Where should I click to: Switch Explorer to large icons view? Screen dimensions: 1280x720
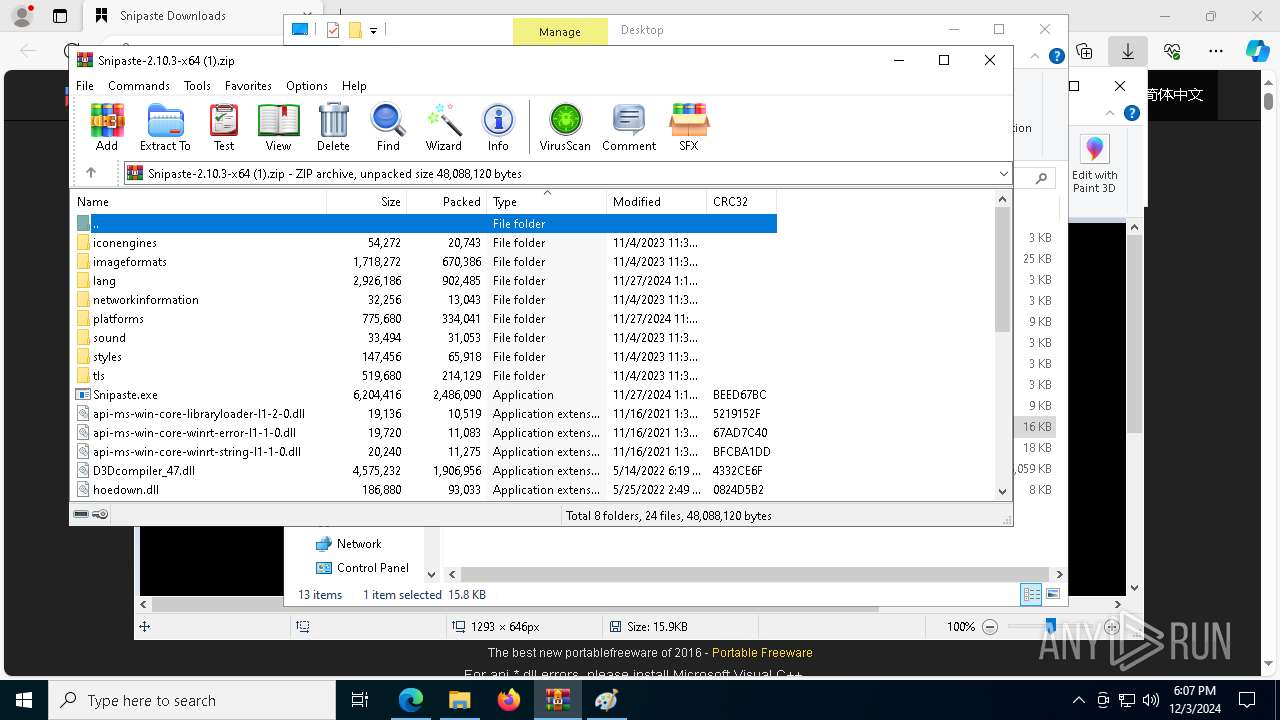point(1053,594)
